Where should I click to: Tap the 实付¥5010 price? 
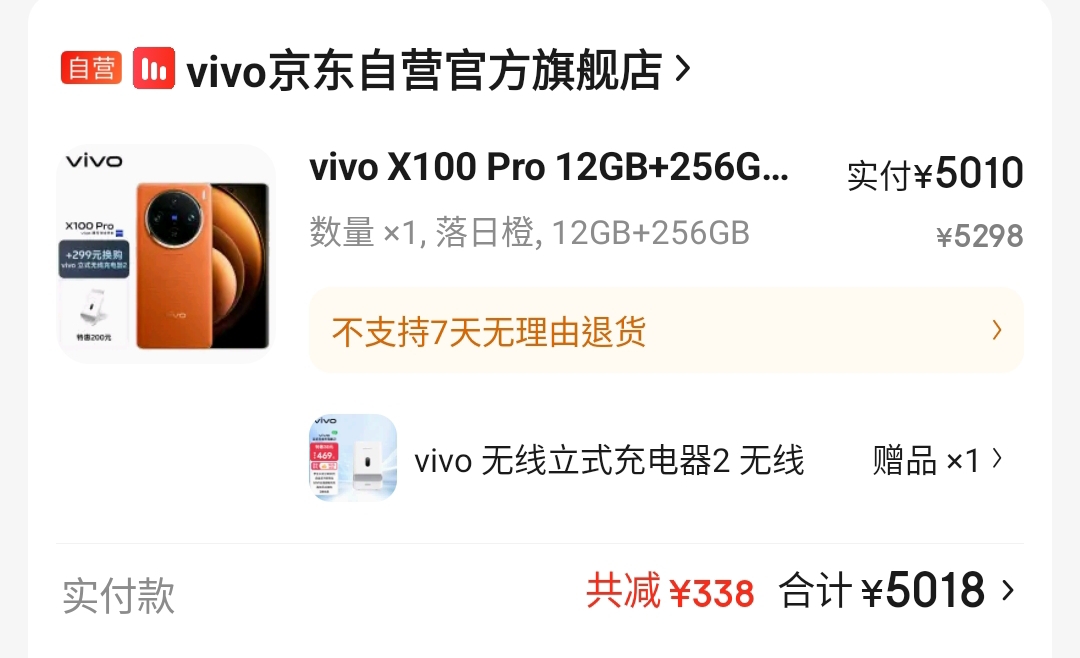pyautogui.click(x=935, y=173)
